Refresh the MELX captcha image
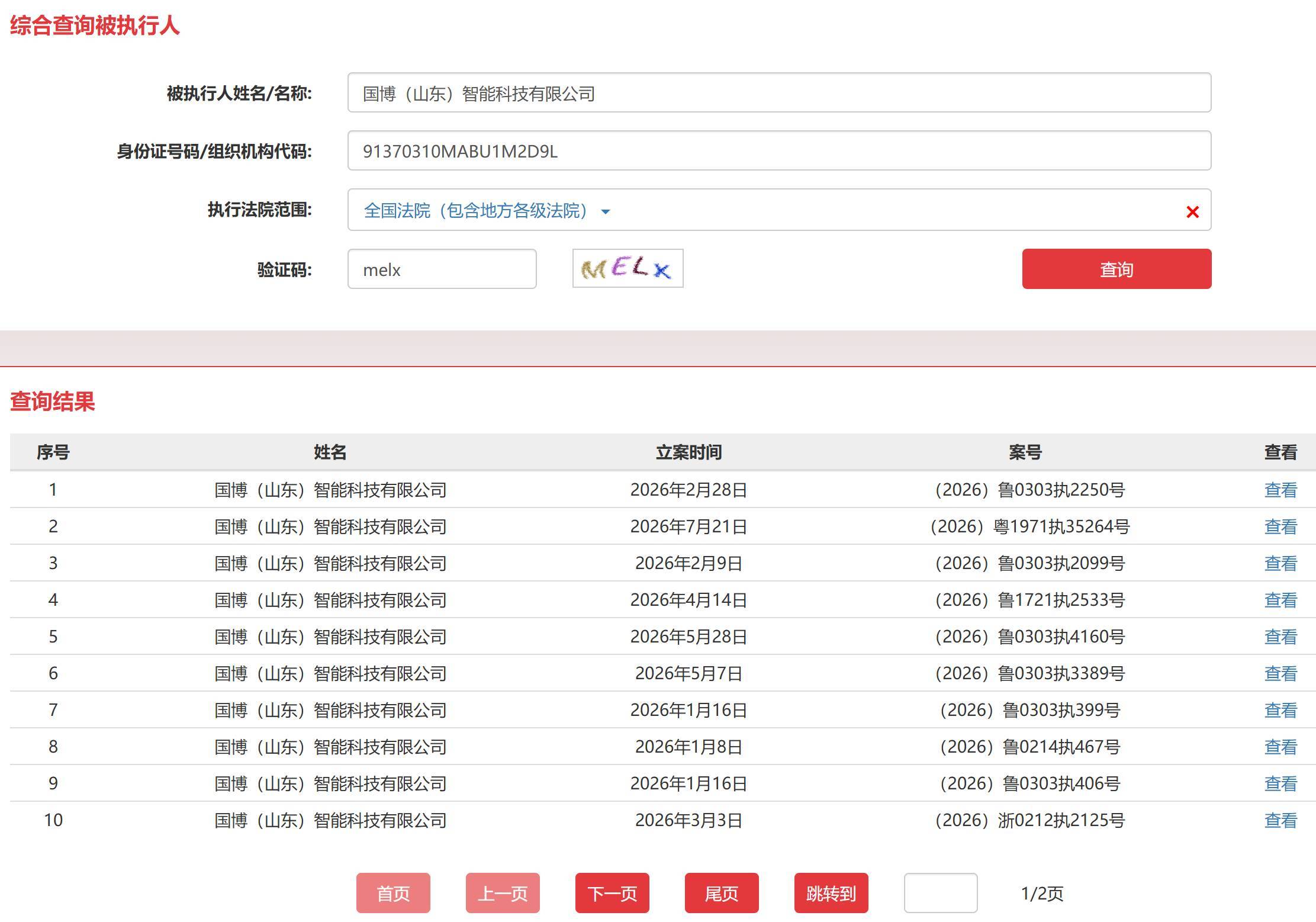Viewport: 1316px width, 922px height. (628, 268)
